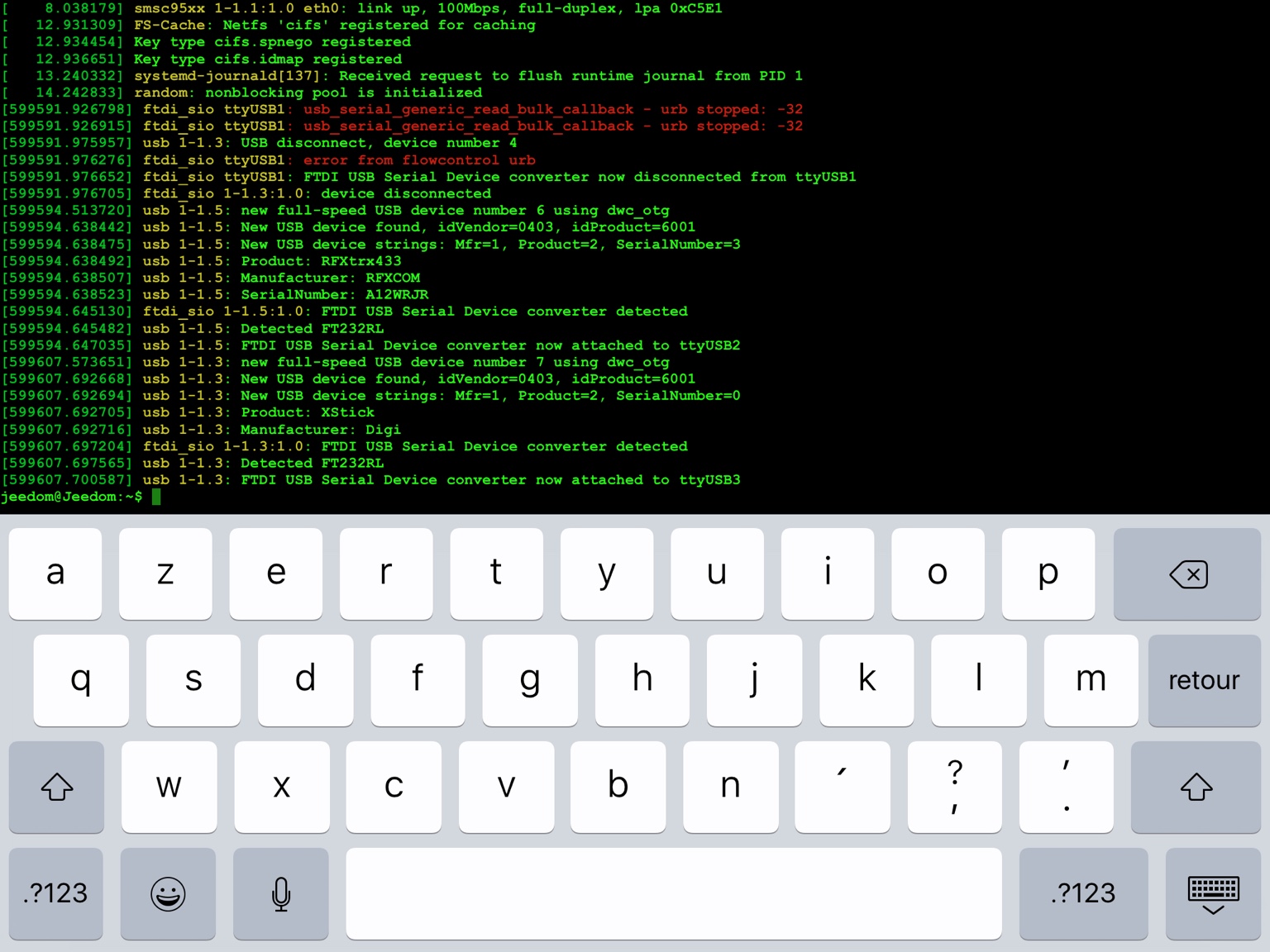Tap the letter m key
This screenshot has height=952, width=1270.
tap(1091, 680)
